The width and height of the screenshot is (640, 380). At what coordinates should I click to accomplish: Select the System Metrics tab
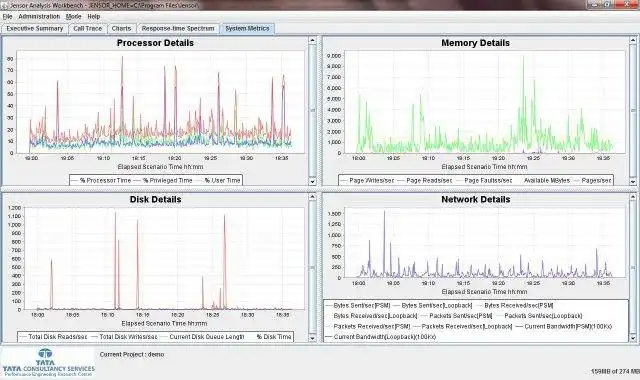tap(247, 29)
